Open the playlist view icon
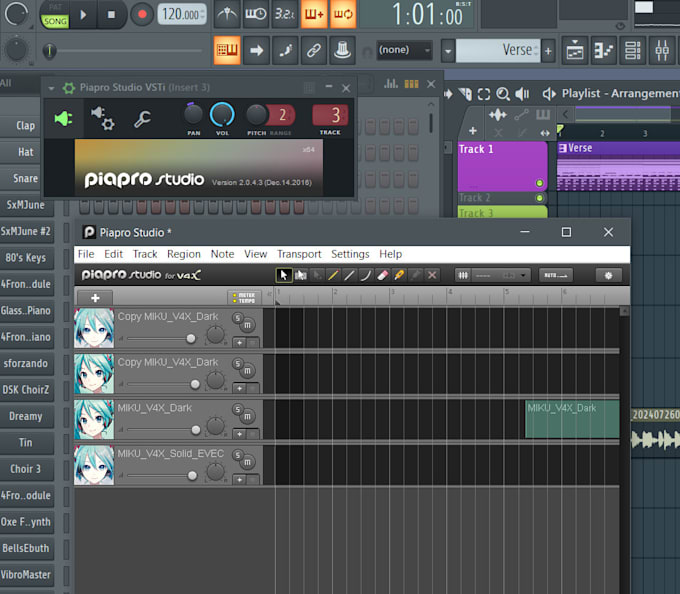Viewport: 680px width, 594px height. (575, 51)
